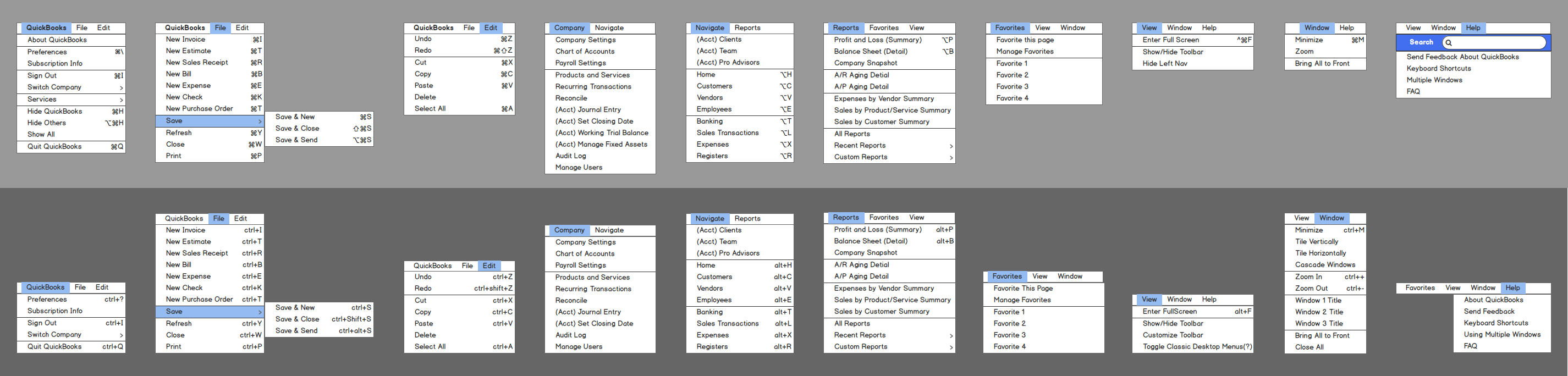1568x376 pixels.
Task: Sign Out using the ctrl+I entry
Action: 71,324
